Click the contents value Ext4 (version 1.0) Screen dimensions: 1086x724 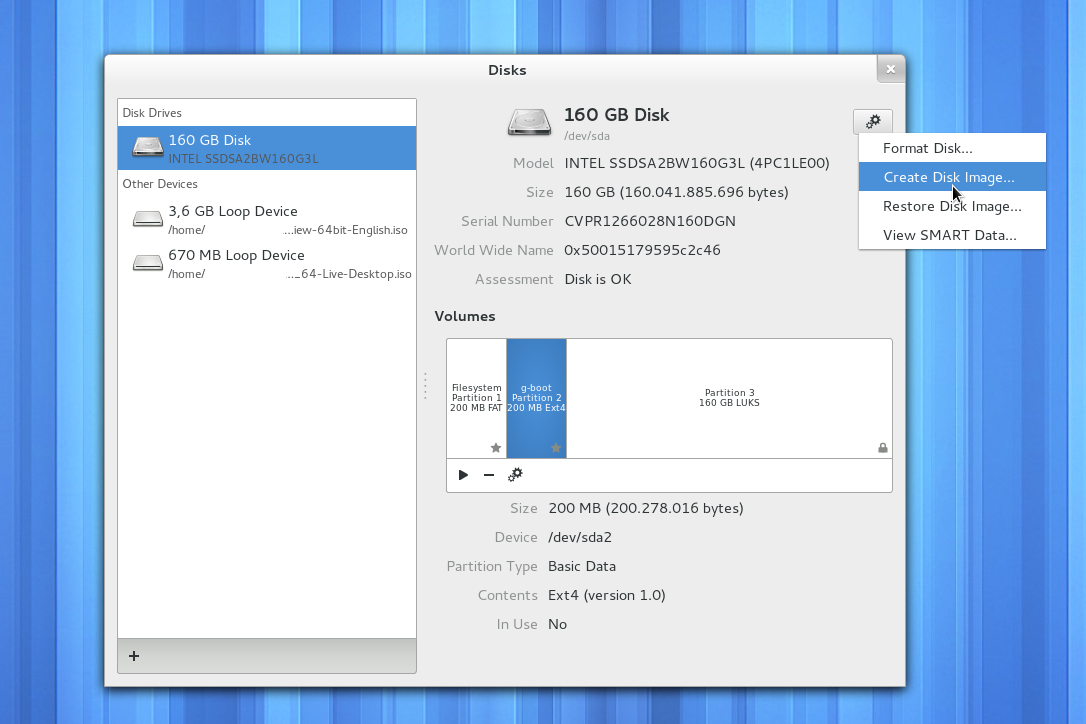coord(607,595)
